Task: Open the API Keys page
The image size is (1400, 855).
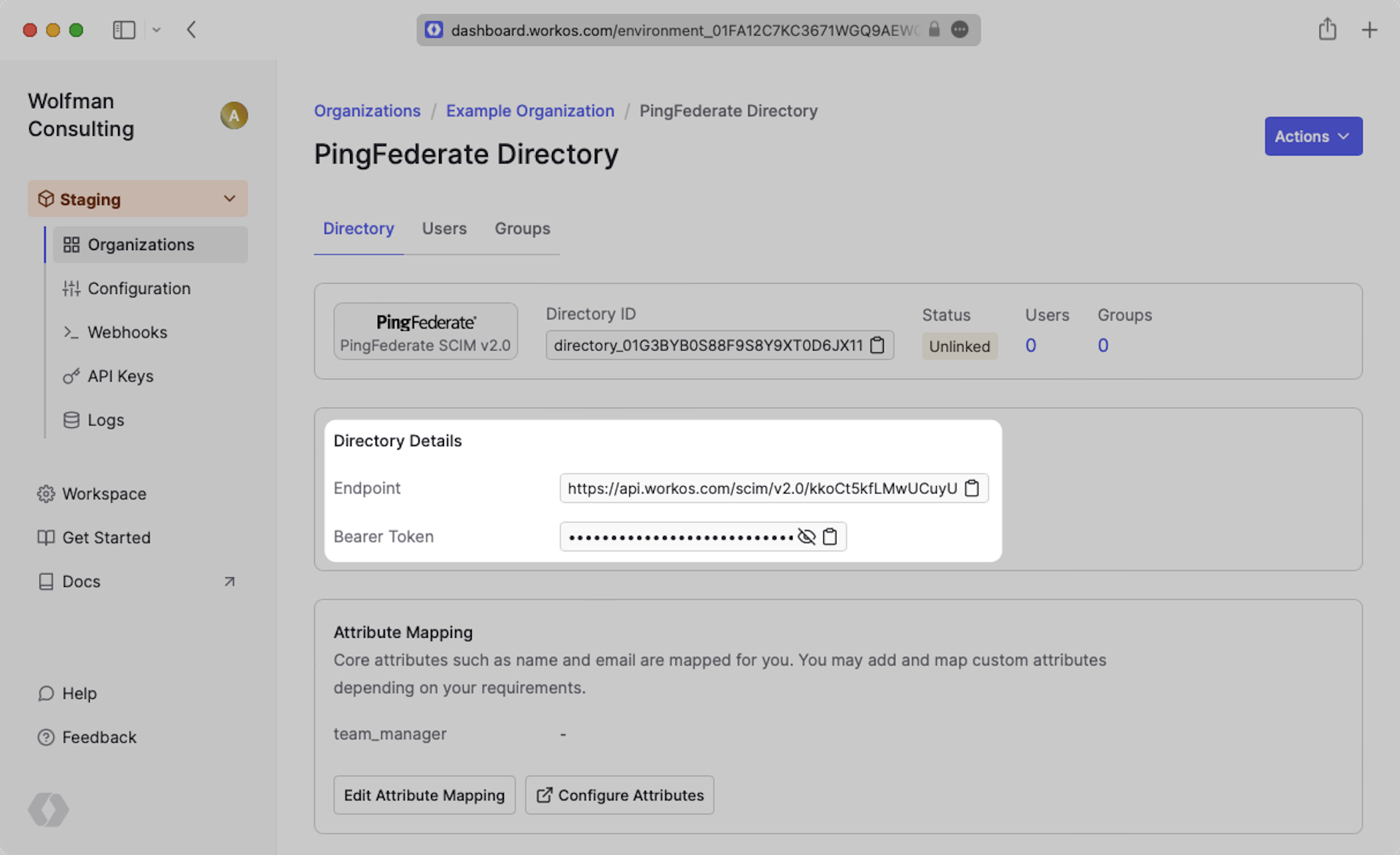Action: click(x=120, y=376)
